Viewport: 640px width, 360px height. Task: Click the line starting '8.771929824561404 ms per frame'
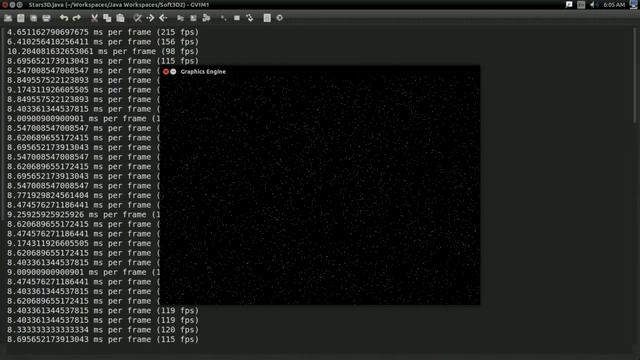[83, 195]
